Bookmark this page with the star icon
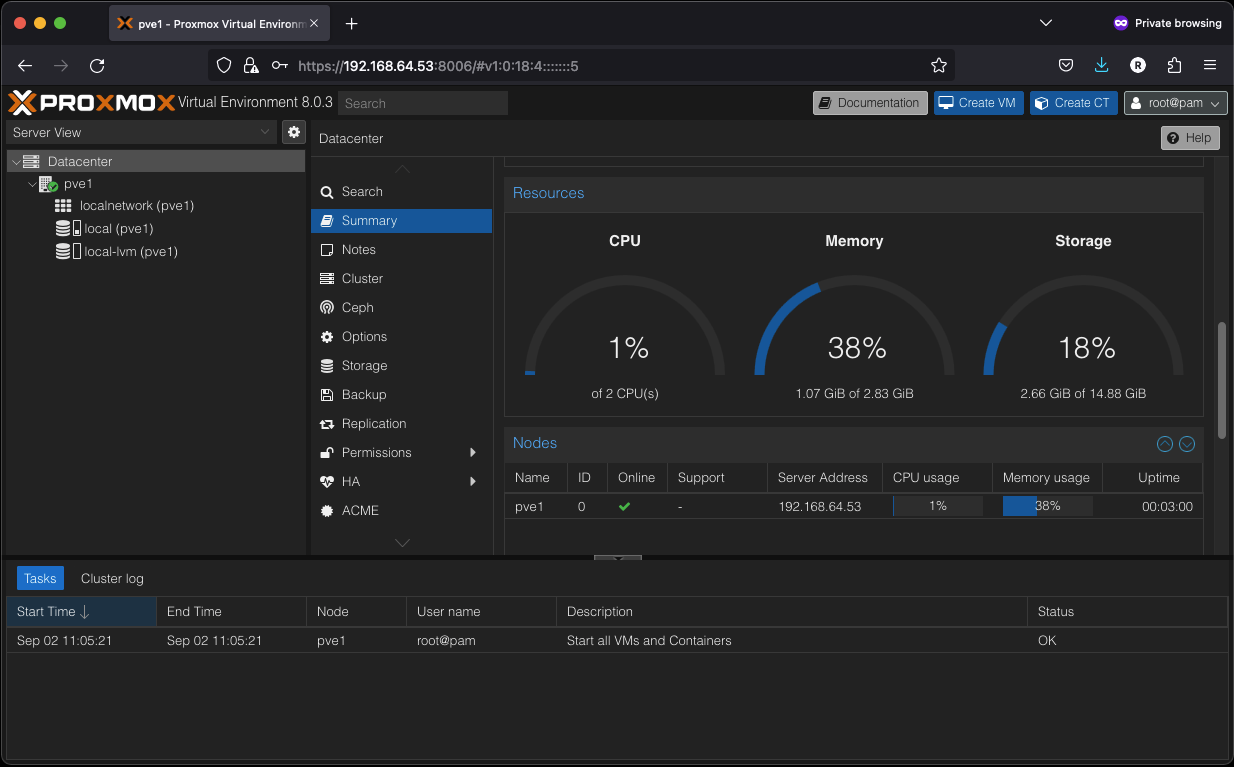 pyautogui.click(x=938, y=65)
